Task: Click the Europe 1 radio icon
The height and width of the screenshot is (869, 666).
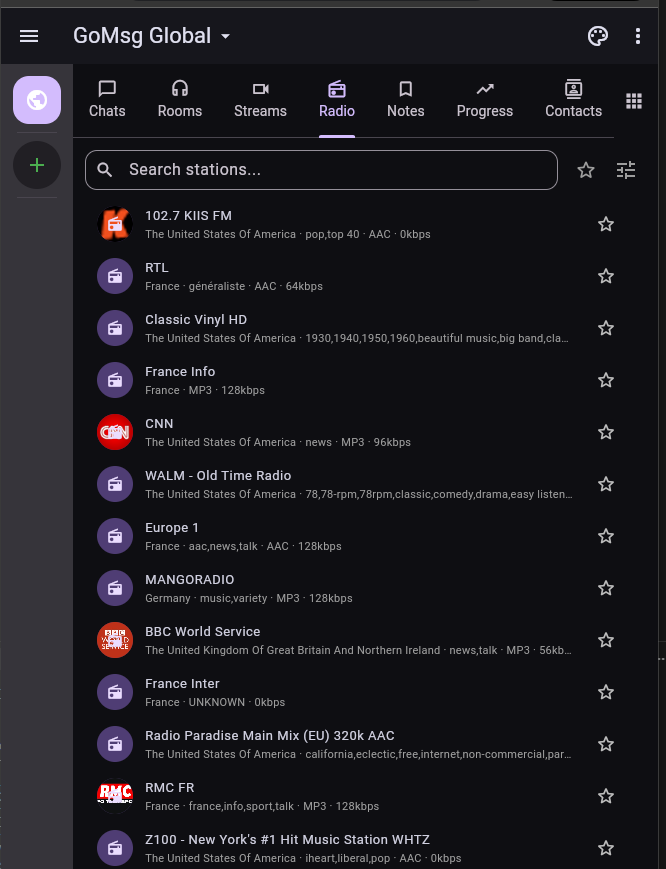Action: click(115, 536)
